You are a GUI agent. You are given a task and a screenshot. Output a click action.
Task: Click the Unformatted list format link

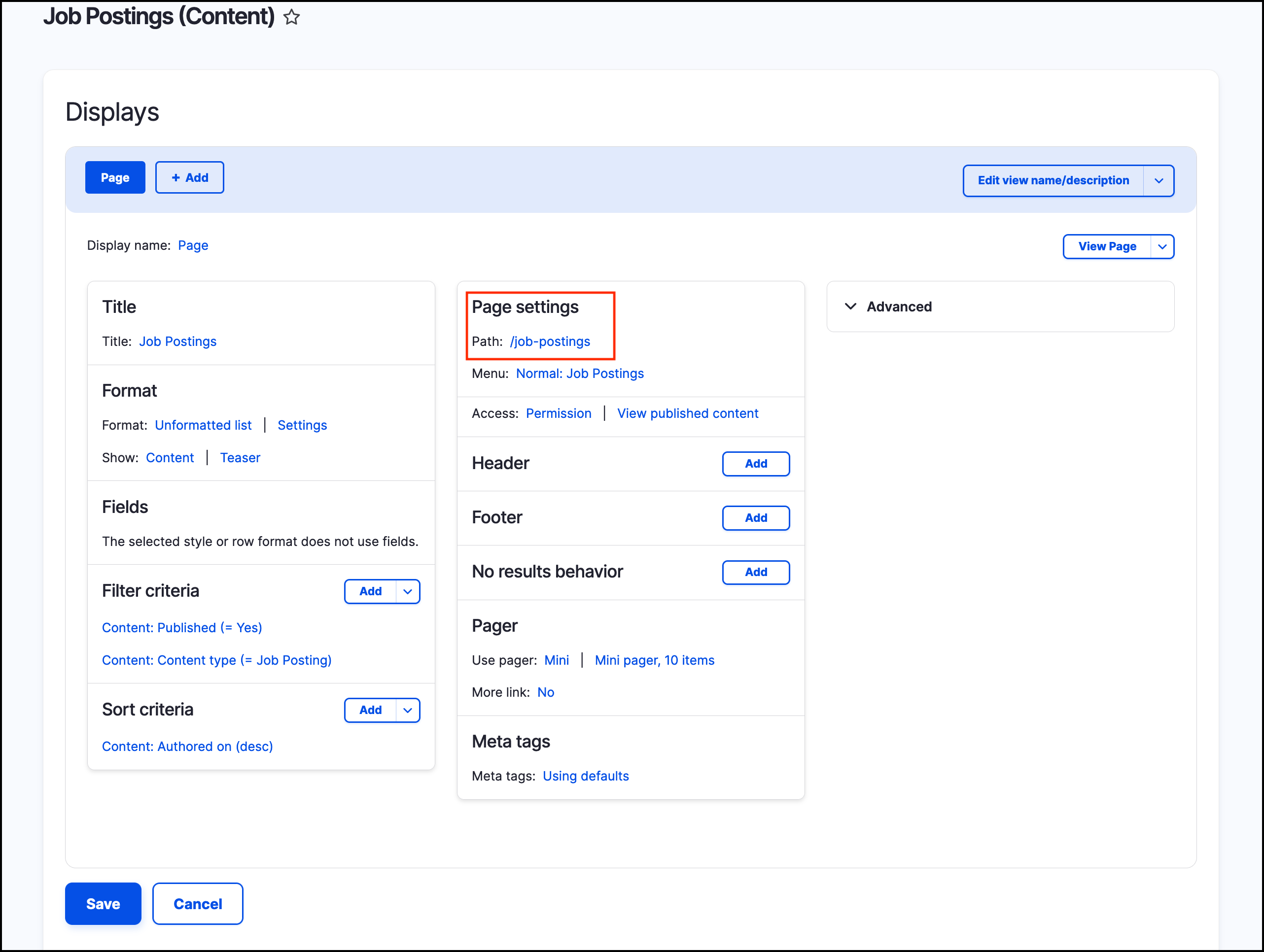click(203, 425)
